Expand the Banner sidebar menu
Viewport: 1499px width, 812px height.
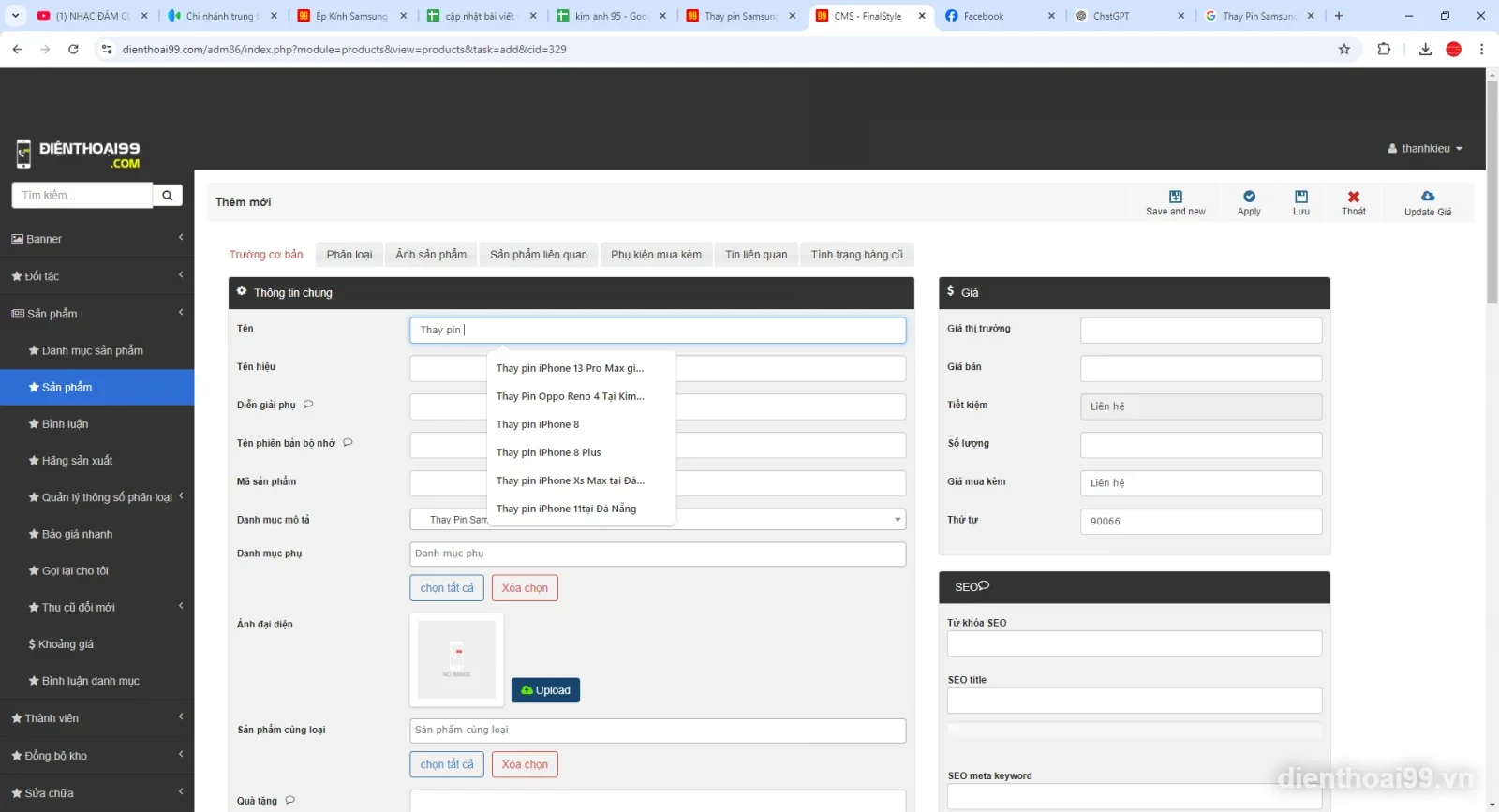(96, 239)
